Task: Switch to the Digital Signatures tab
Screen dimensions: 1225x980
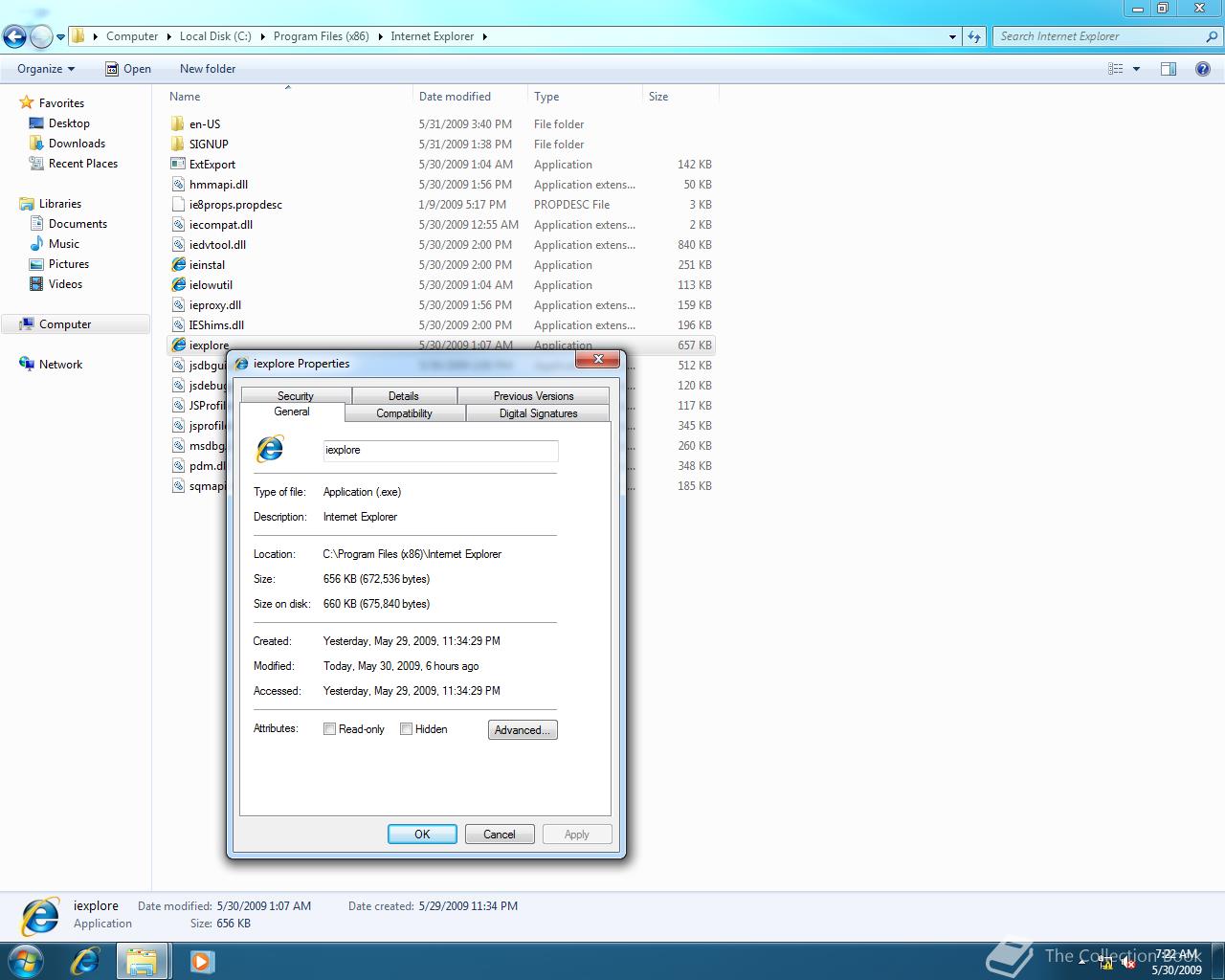Action: click(x=538, y=413)
